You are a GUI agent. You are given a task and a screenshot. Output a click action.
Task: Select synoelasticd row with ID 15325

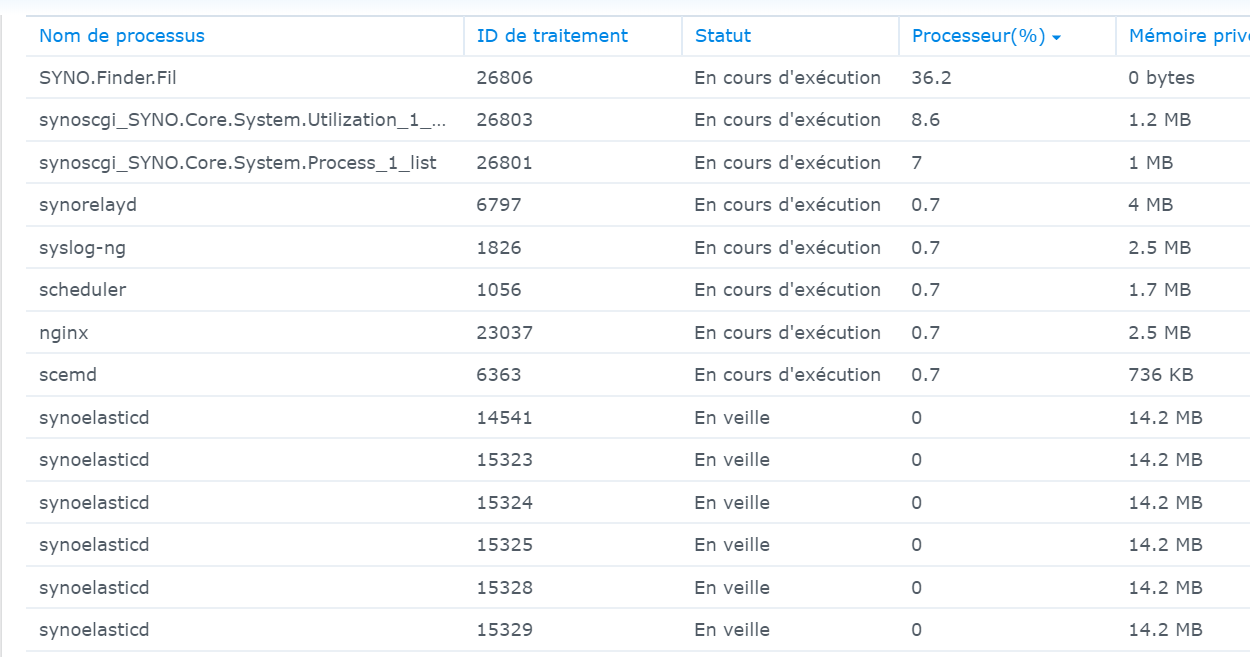[x=638, y=545]
